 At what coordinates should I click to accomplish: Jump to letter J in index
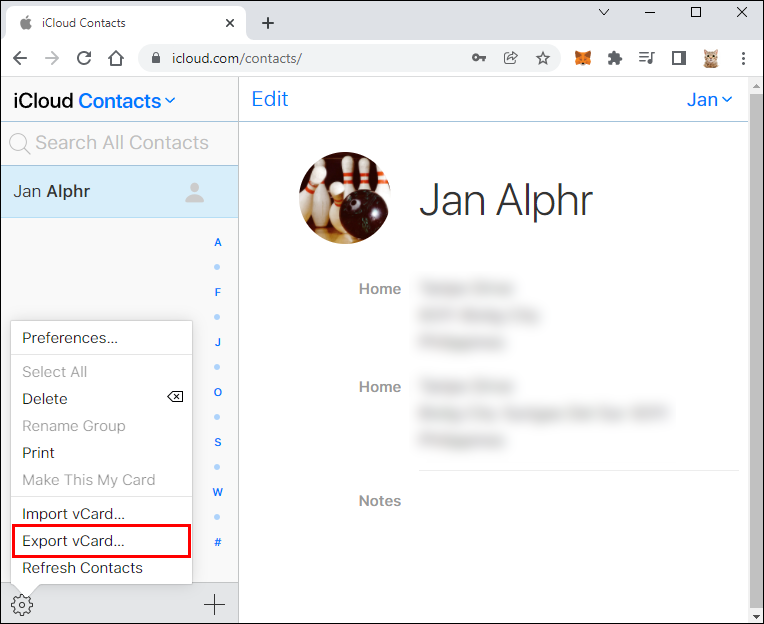pos(218,342)
